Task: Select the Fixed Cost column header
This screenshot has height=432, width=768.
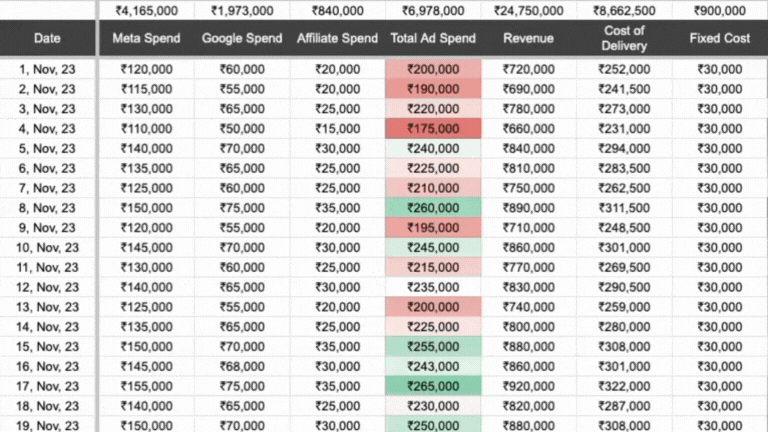Action: 720,39
